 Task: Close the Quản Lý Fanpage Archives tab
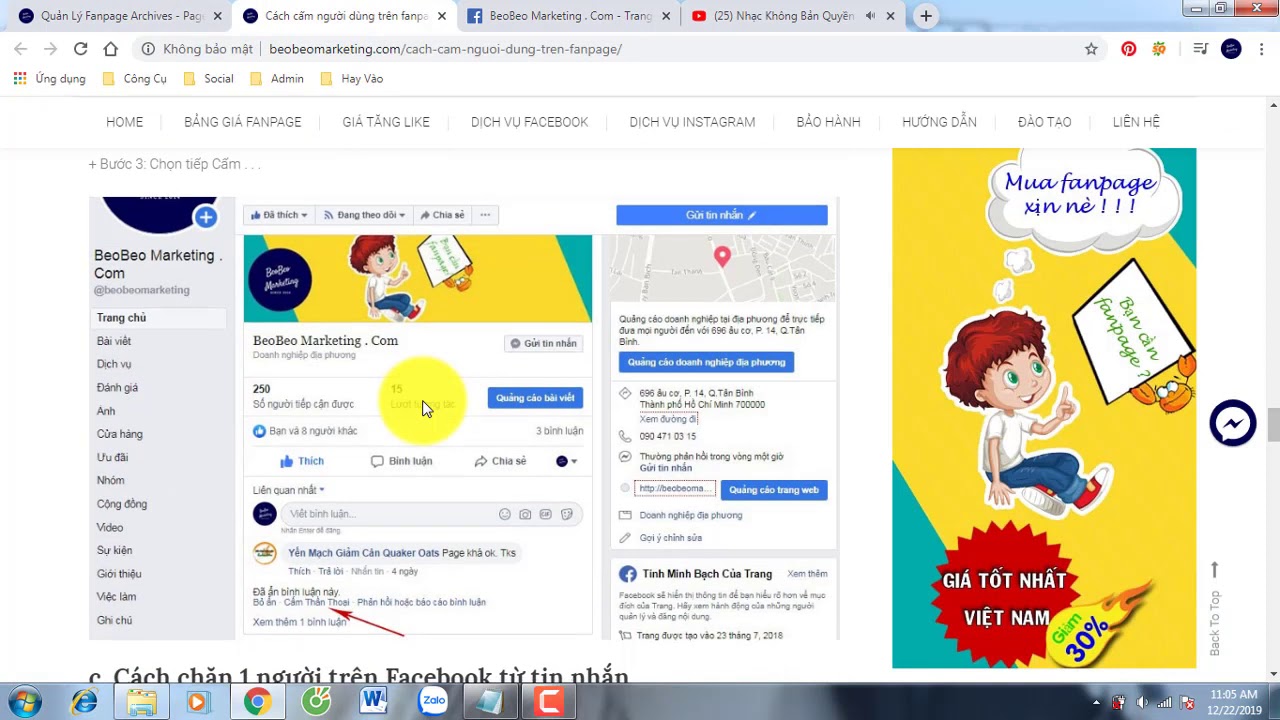tap(217, 16)
